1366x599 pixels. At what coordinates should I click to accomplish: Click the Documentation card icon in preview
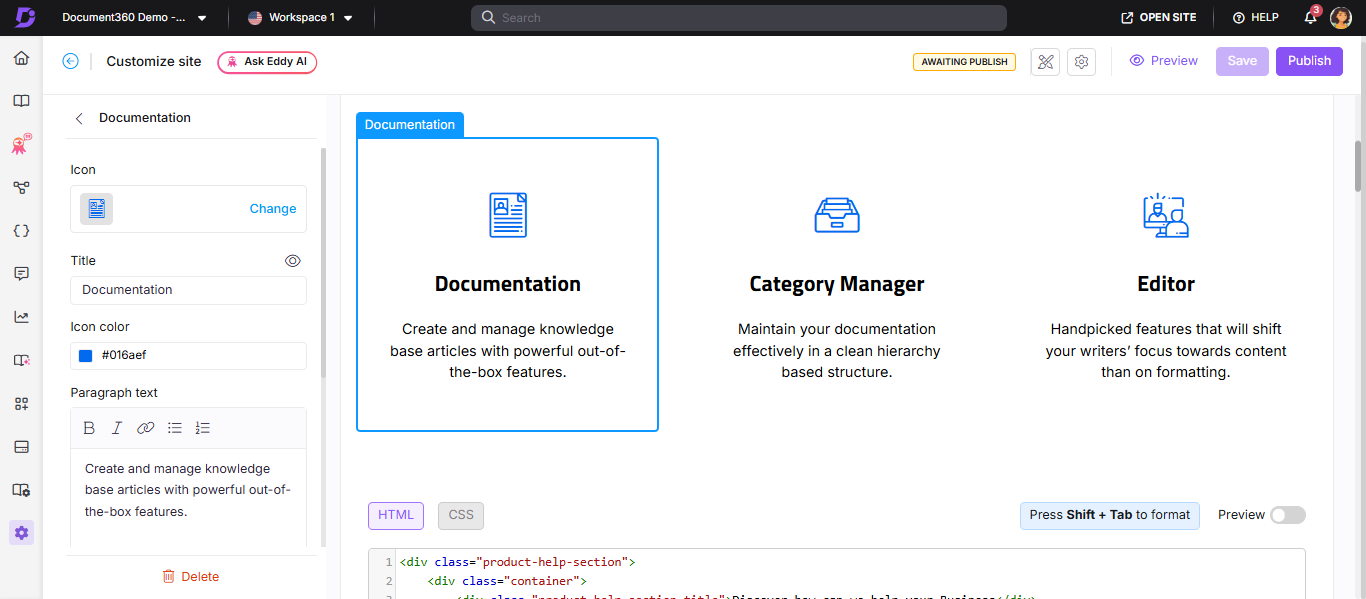click(x=508, y=215)
